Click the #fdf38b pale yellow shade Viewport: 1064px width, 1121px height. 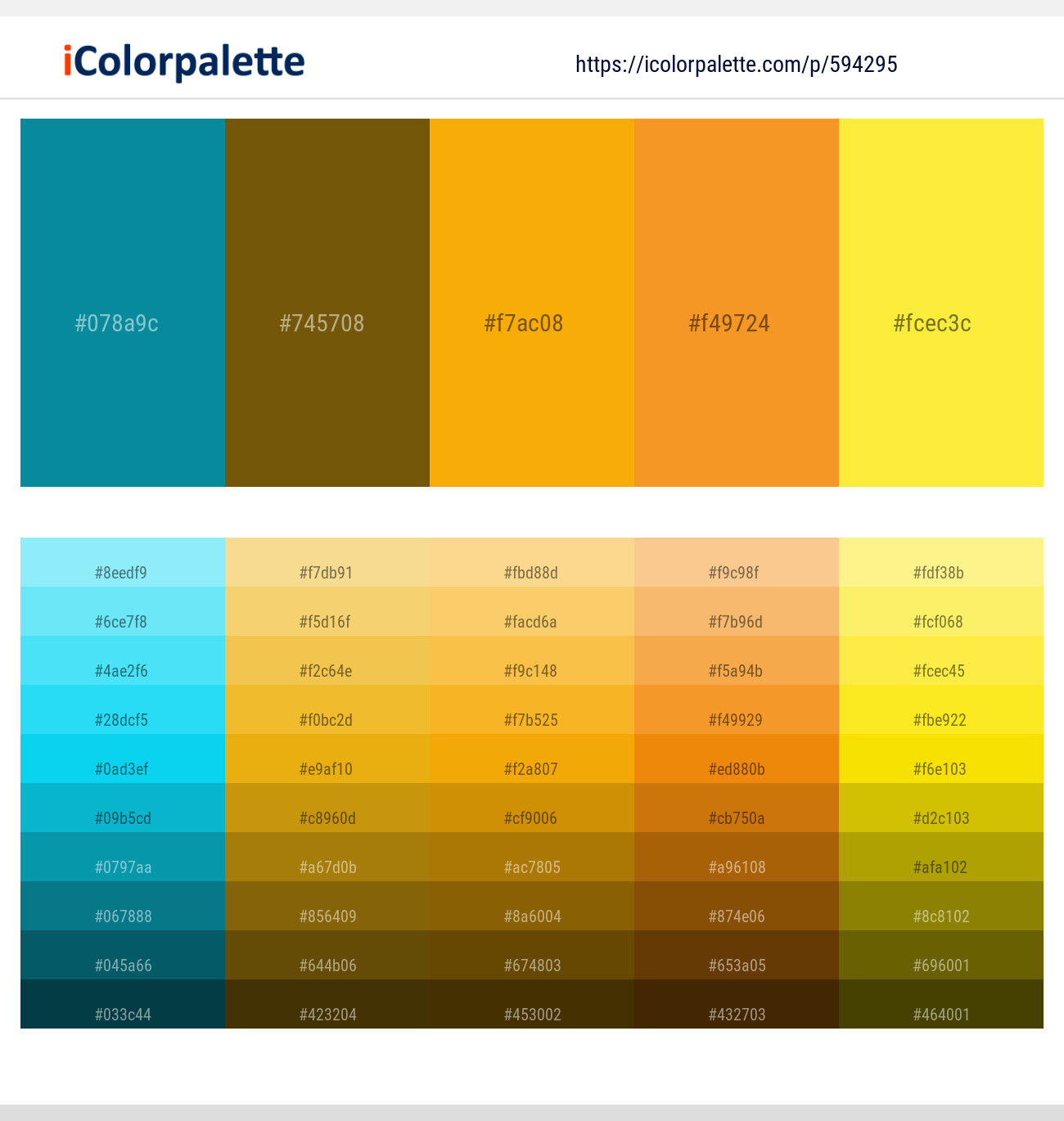(x=940, y=573)
